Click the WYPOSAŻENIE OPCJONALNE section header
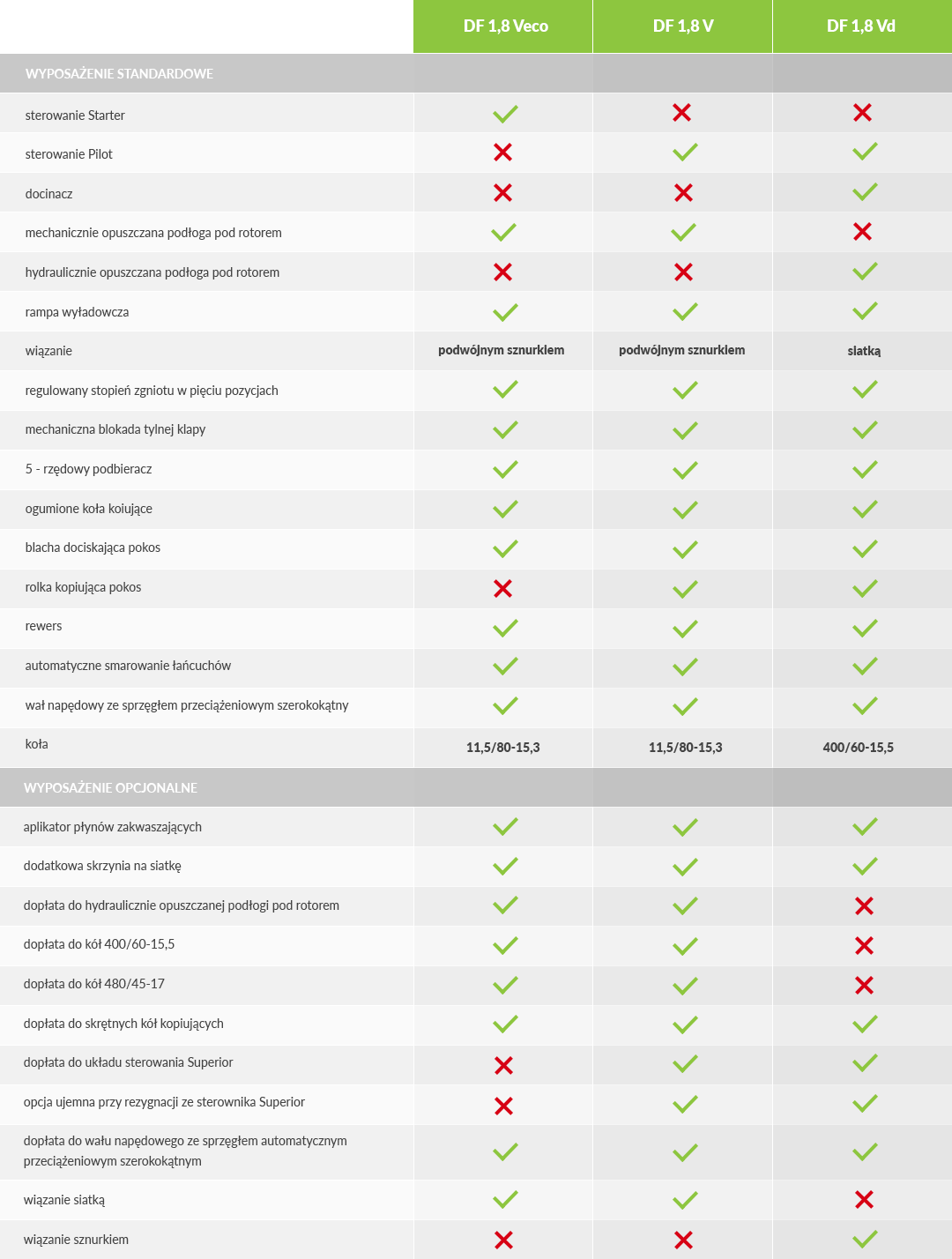 (110, 788)
